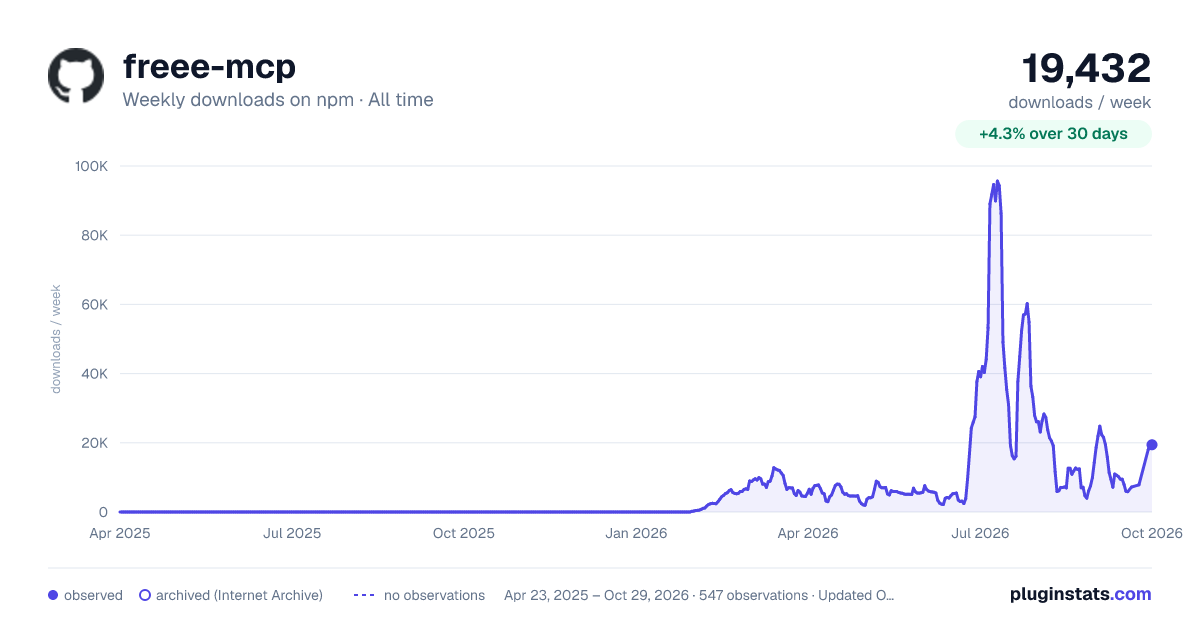Click the Oct 2026 x-axis label

pos(1152,533)
